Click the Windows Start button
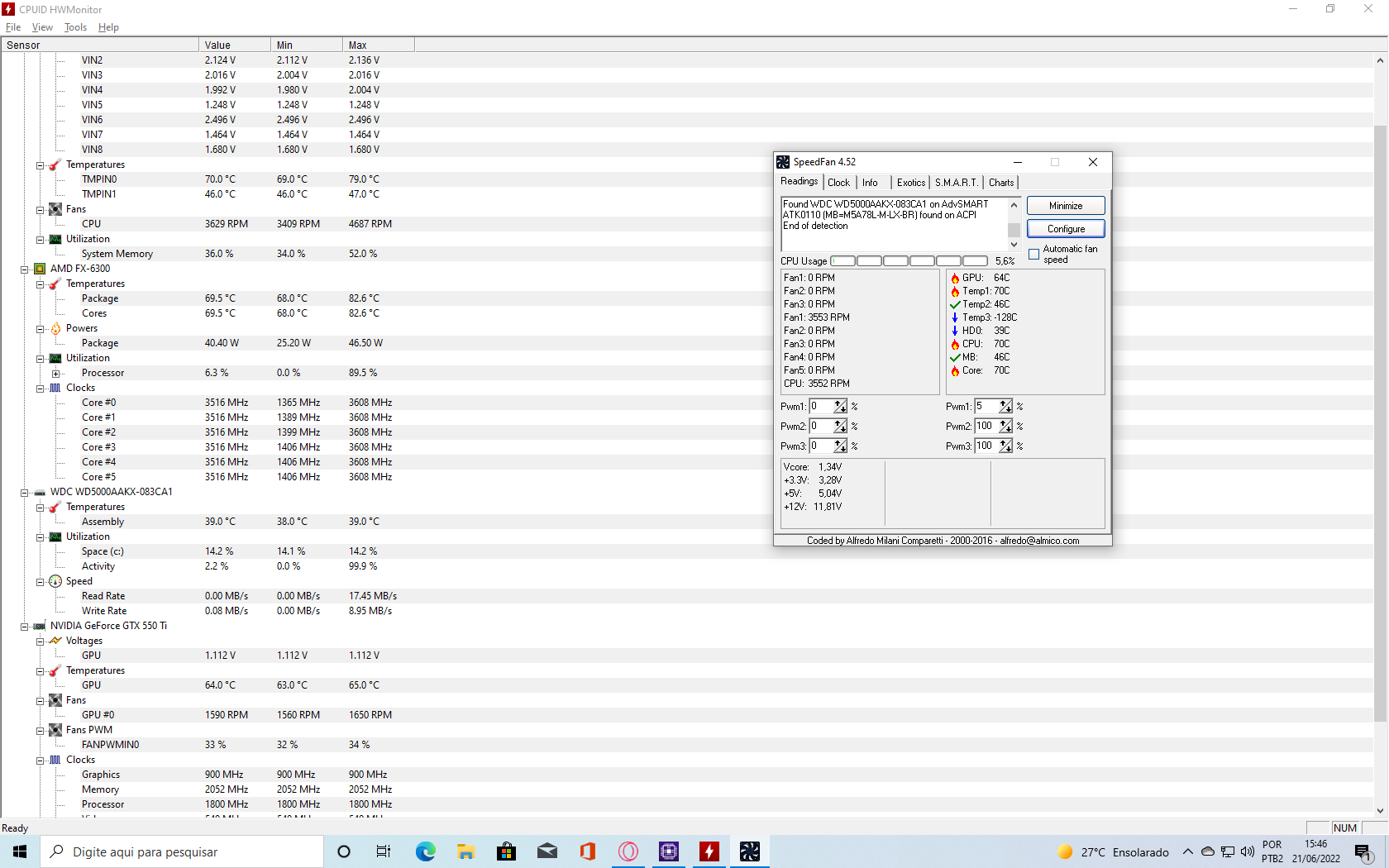Screen dimensions: 1389x868 20,851
